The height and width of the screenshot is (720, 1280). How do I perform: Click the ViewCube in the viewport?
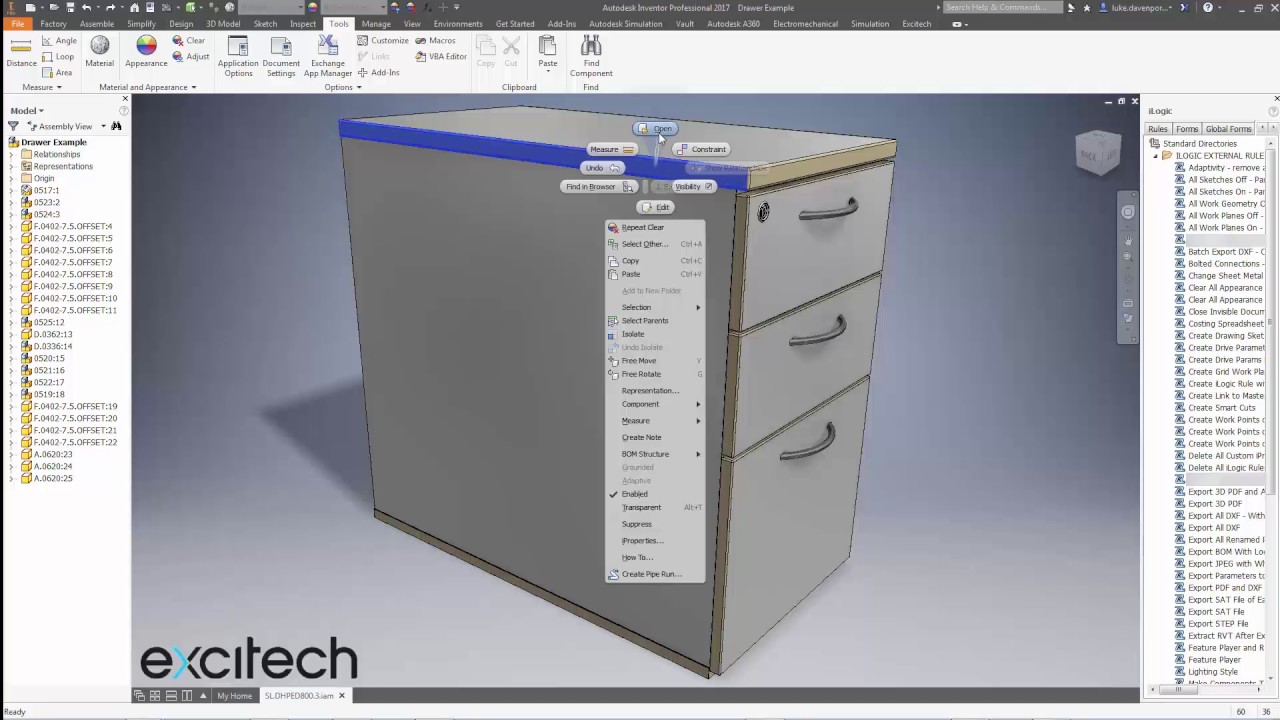click(1098, 153)
